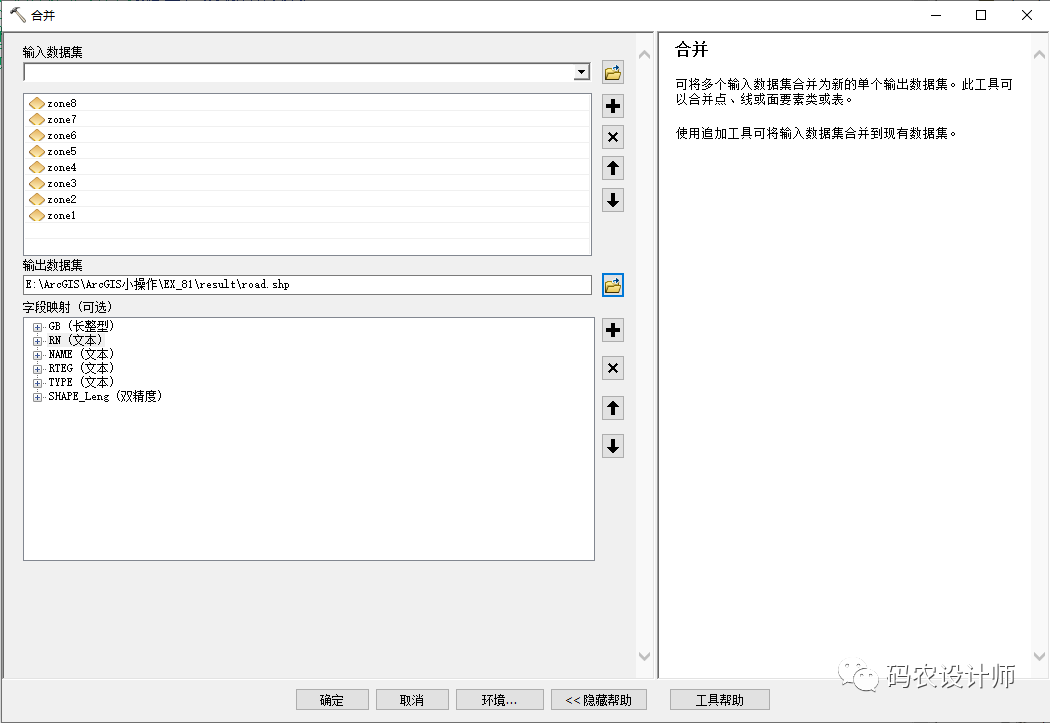Viewport: 1050px width, 723px height.
Task: Click the output dataset path field
Action: pos(307,285)
